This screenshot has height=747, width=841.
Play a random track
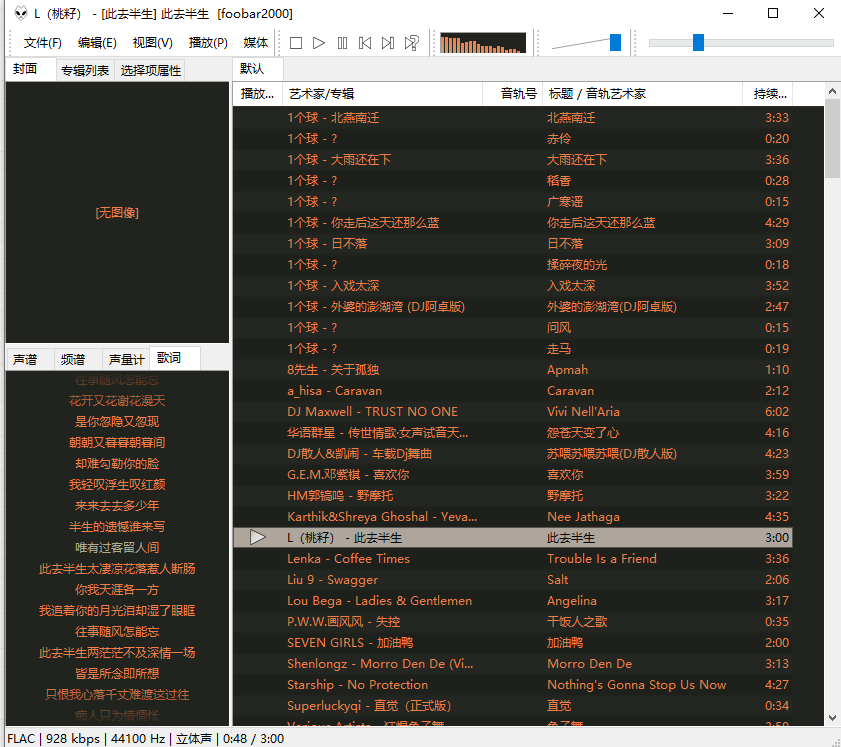click(411, 43)
